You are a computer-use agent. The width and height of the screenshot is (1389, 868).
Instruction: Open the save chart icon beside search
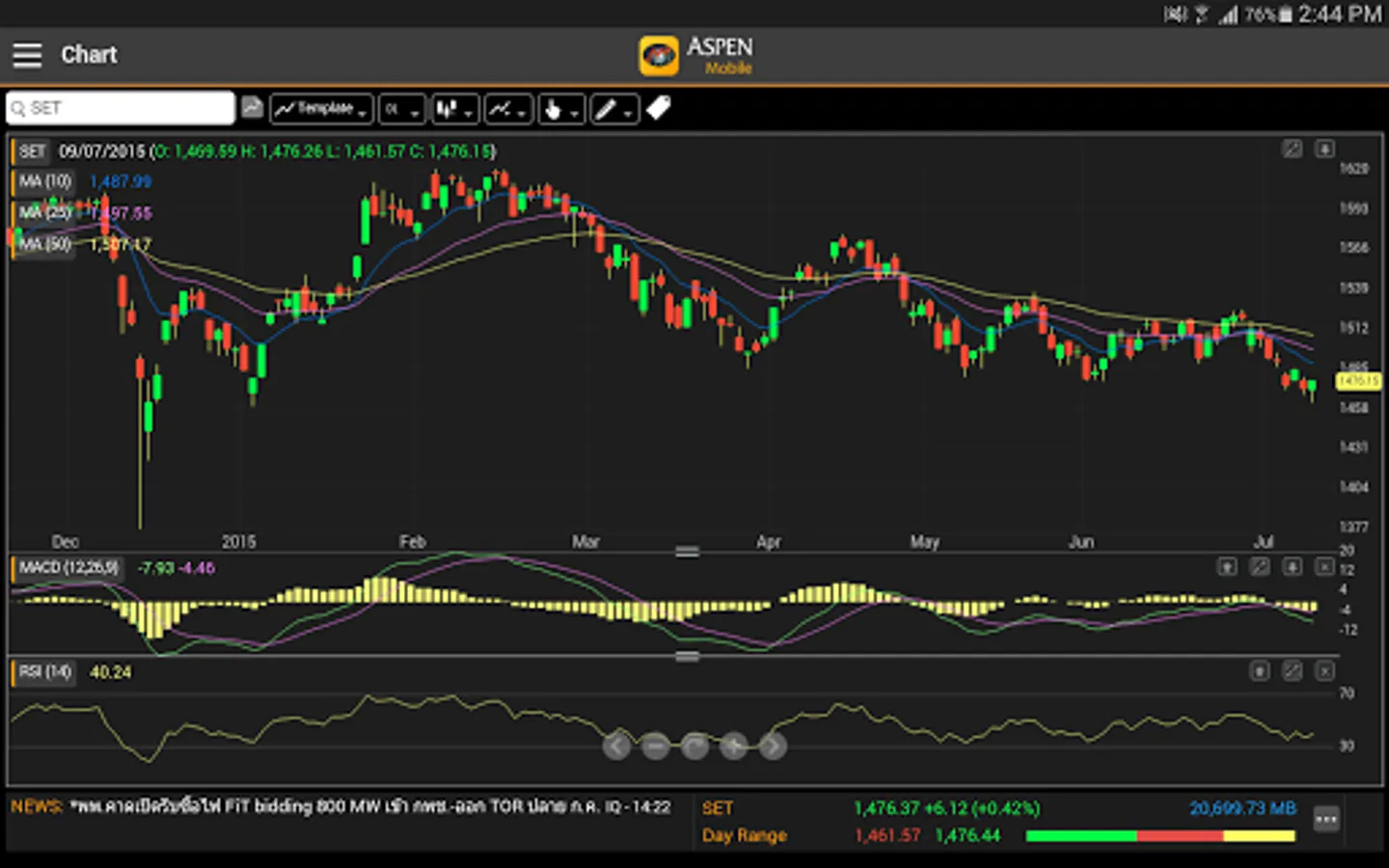(x=252, y=108)
